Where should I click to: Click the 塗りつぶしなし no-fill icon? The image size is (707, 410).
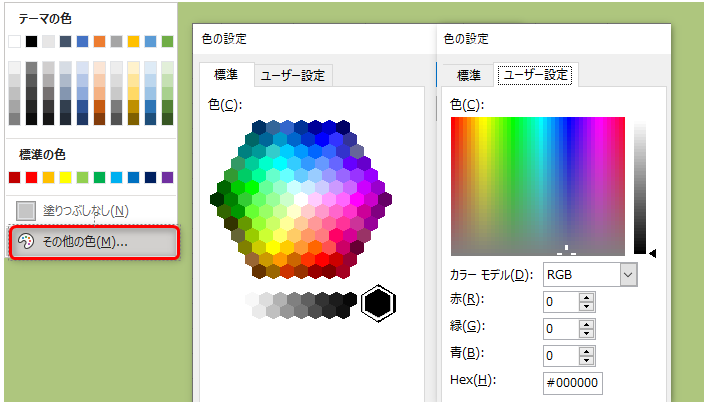27,210
